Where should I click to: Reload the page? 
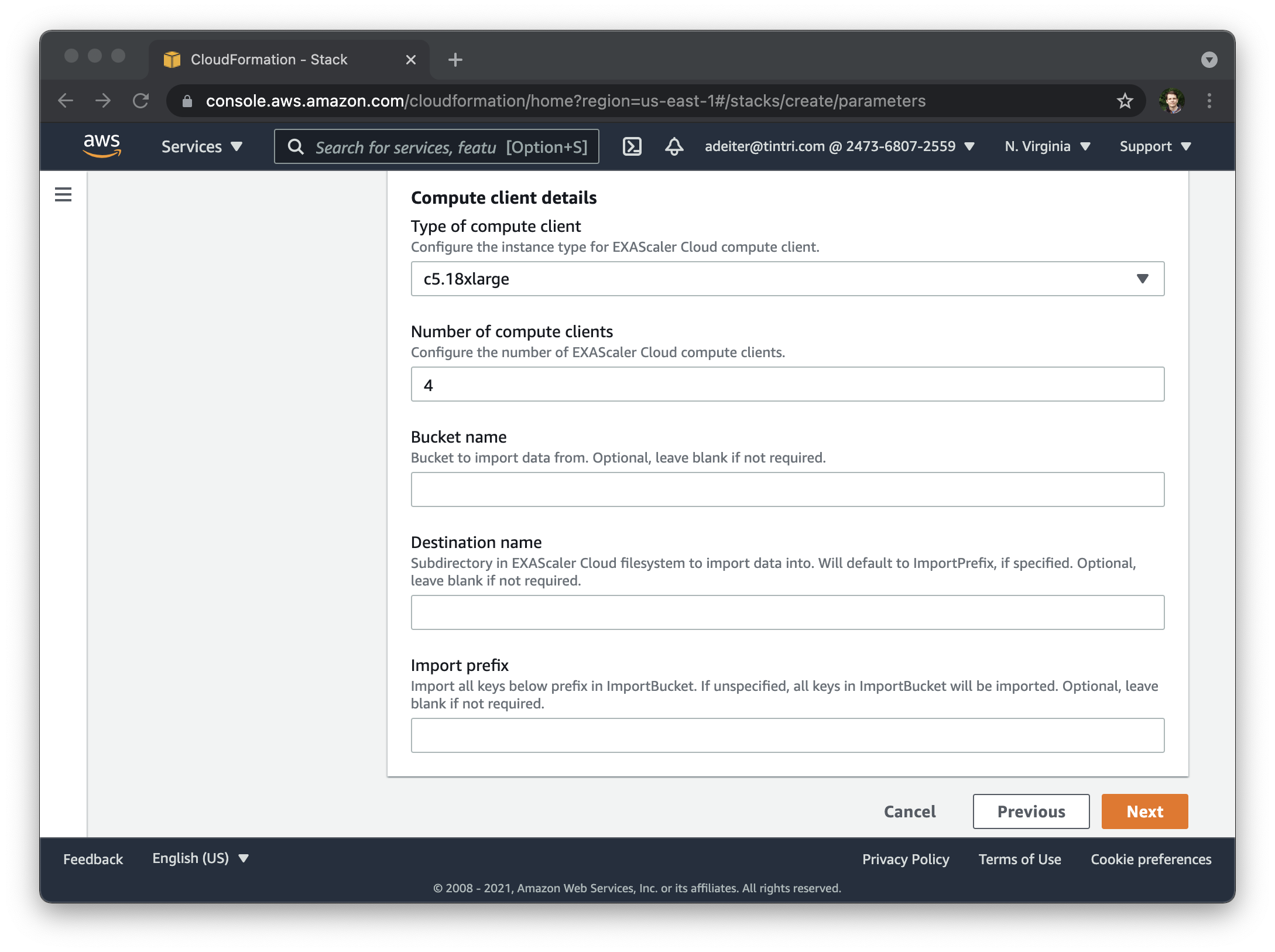click(x=141, y=101)
